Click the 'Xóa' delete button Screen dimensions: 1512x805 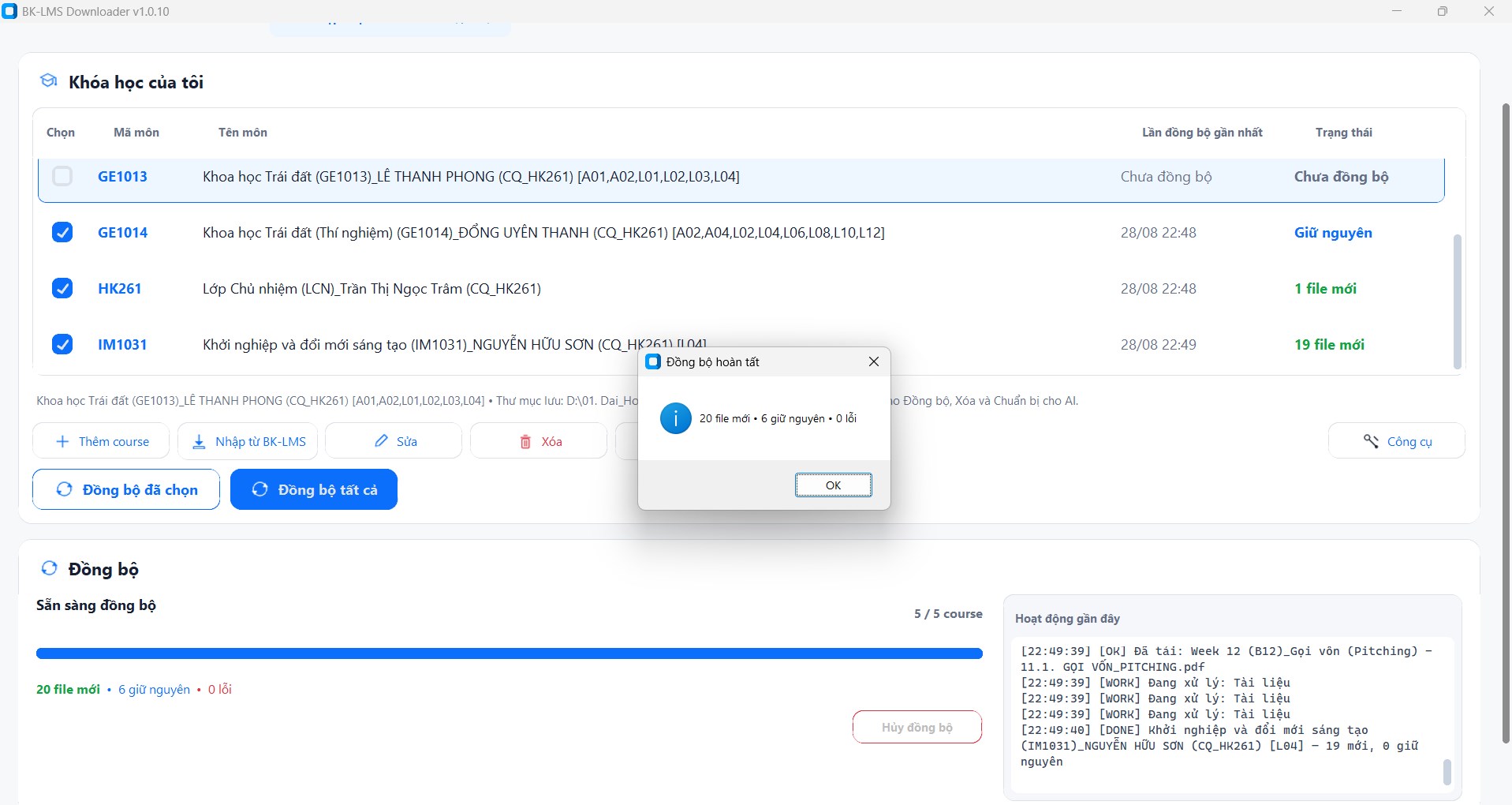tap(539, 441)
